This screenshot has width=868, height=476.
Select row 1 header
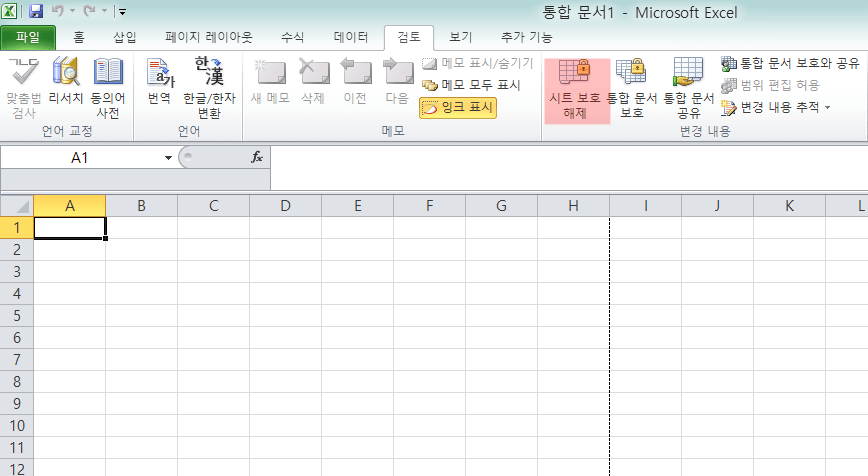[17, 227]
